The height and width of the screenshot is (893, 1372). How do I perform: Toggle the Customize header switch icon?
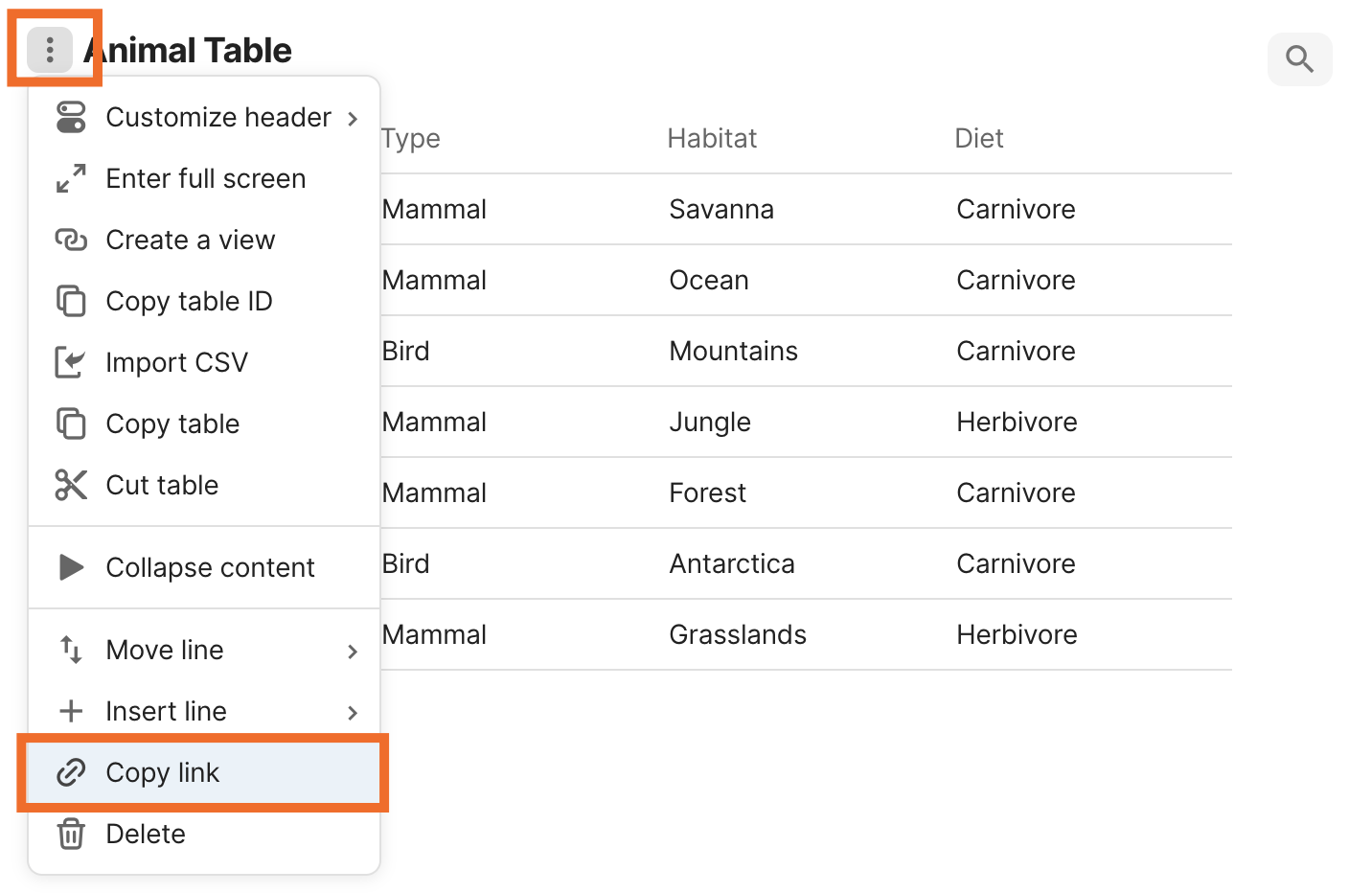[x=71, y=118]
